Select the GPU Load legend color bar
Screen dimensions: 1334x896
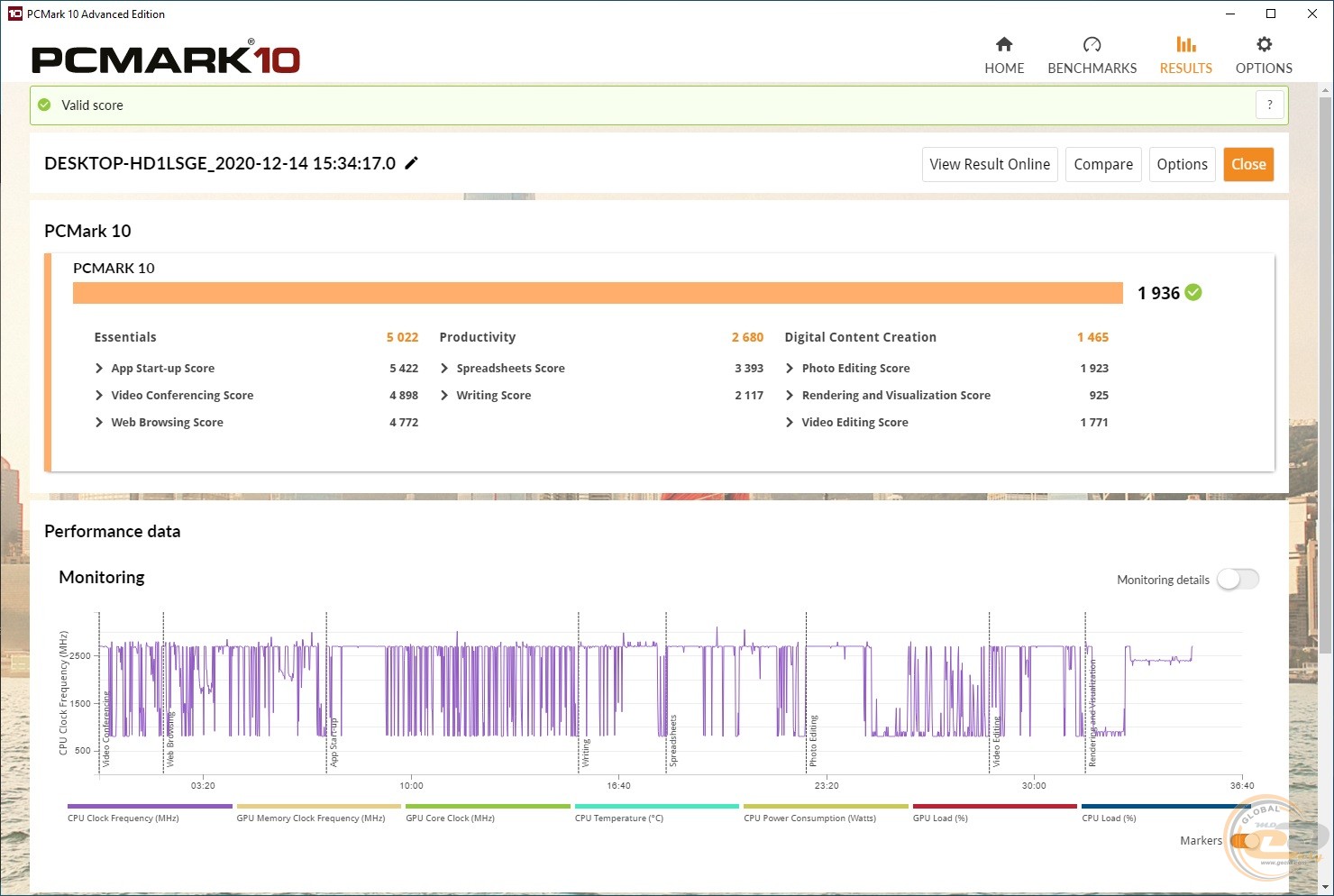[994, 807]
